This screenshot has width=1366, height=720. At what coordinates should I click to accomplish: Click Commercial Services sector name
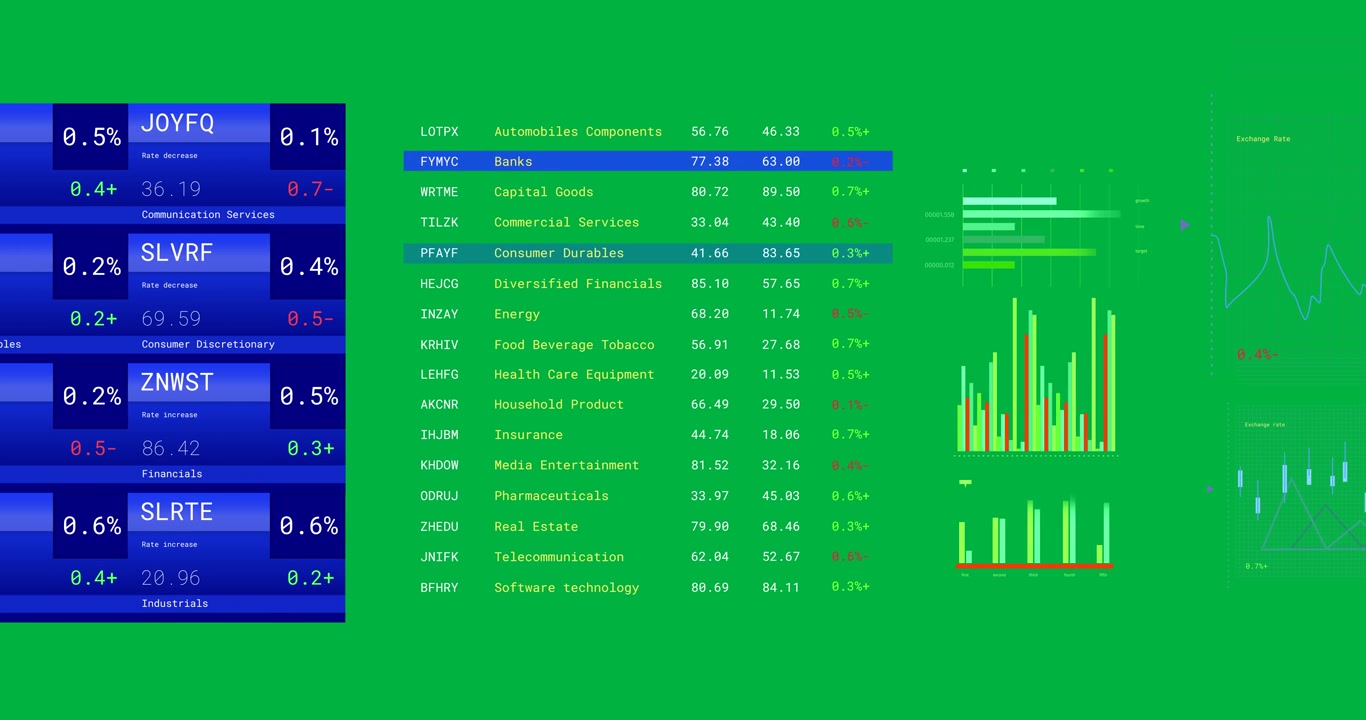566,222
